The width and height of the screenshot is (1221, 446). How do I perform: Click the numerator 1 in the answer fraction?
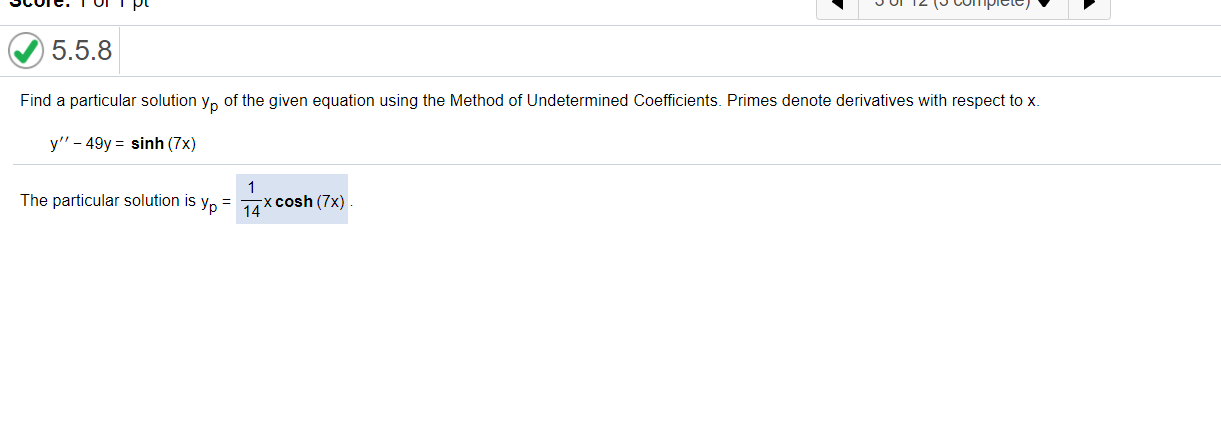252,187
